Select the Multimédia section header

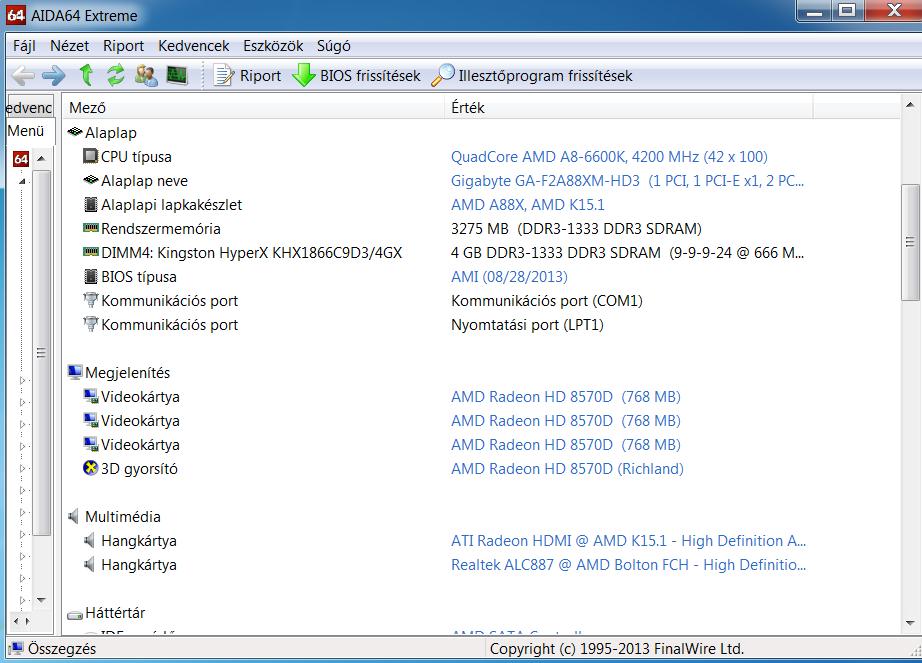(x=123, y=517)
